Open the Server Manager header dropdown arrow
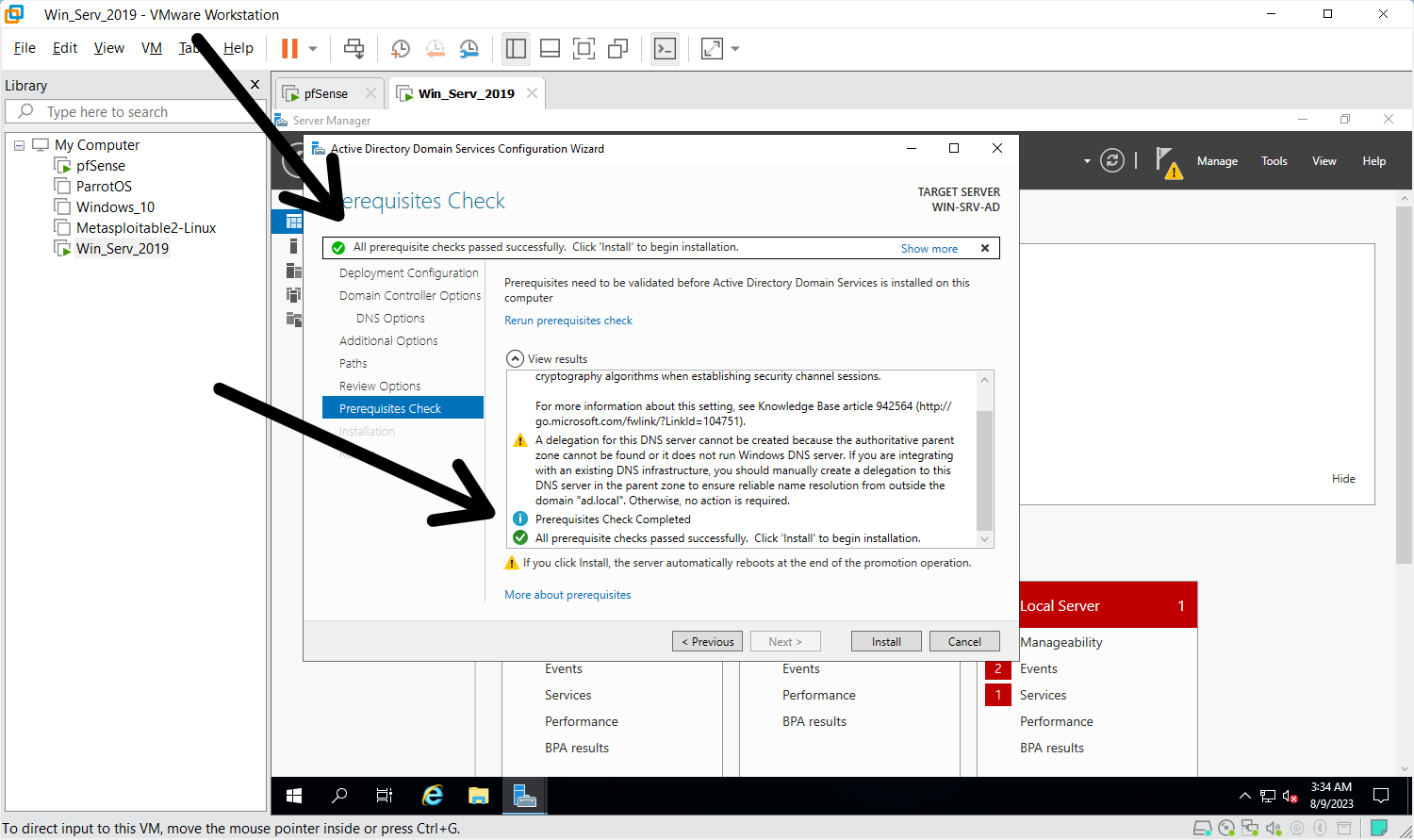The image size is (1414, 840). point(1087,161)
